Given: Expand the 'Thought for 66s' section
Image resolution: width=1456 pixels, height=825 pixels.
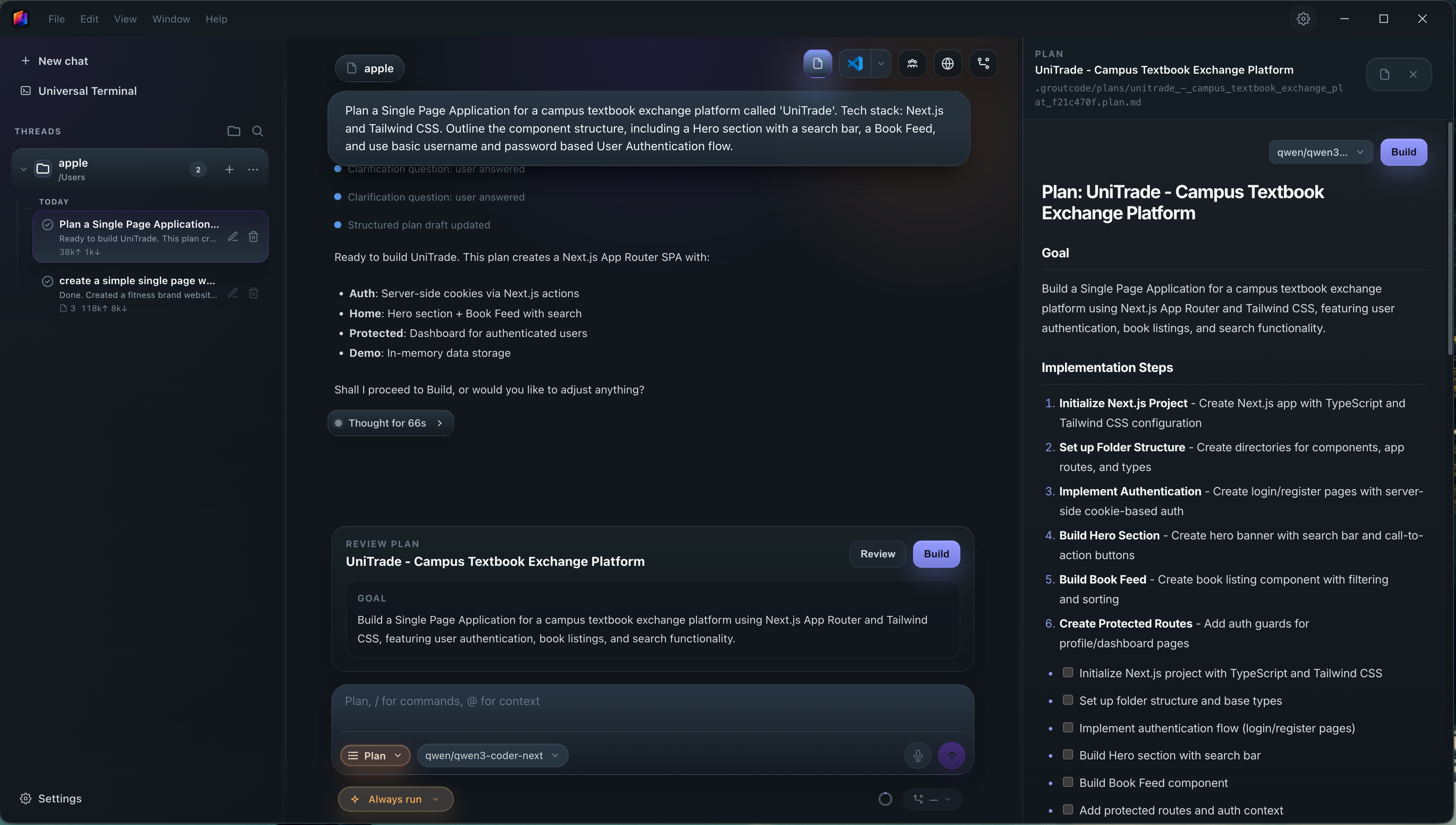Looking at the screenshot, I should pos(390,423).
